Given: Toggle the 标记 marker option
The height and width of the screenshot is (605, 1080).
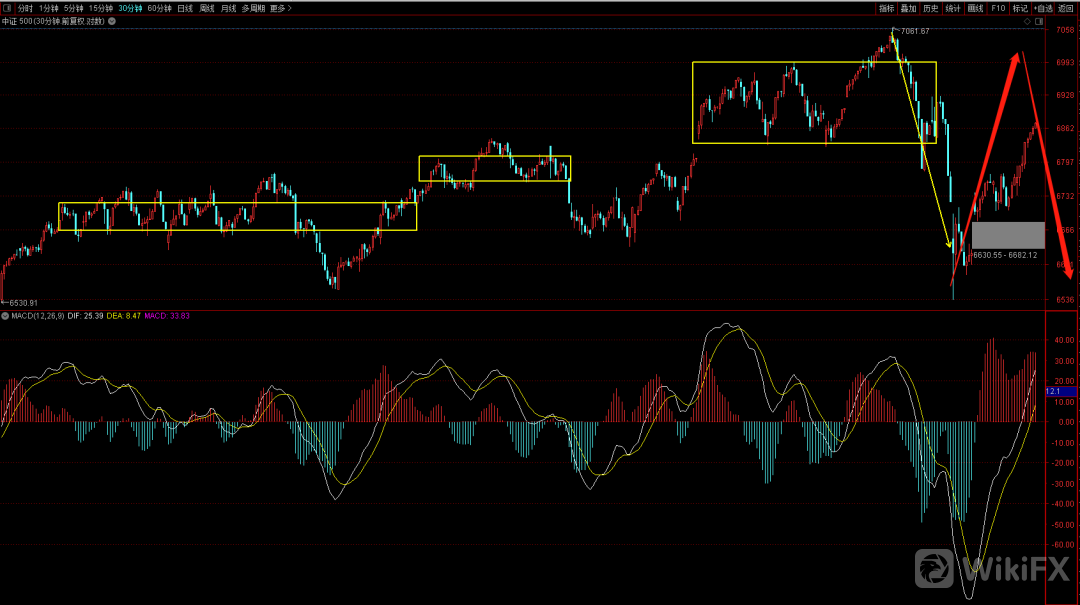Looking at the screenshot, I should (1020, 8).
